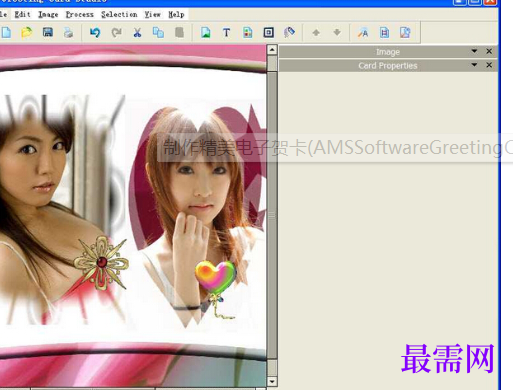
Task: Add a frame with the square frame icon
Action: 269,33
